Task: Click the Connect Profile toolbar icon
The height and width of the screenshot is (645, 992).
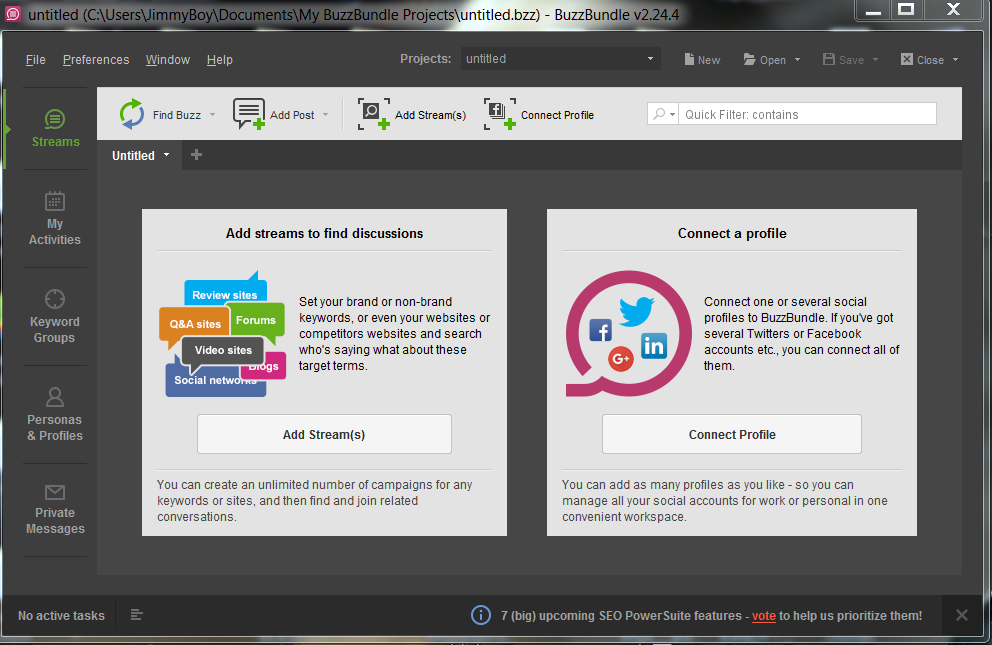Action: tap(500, 114)
